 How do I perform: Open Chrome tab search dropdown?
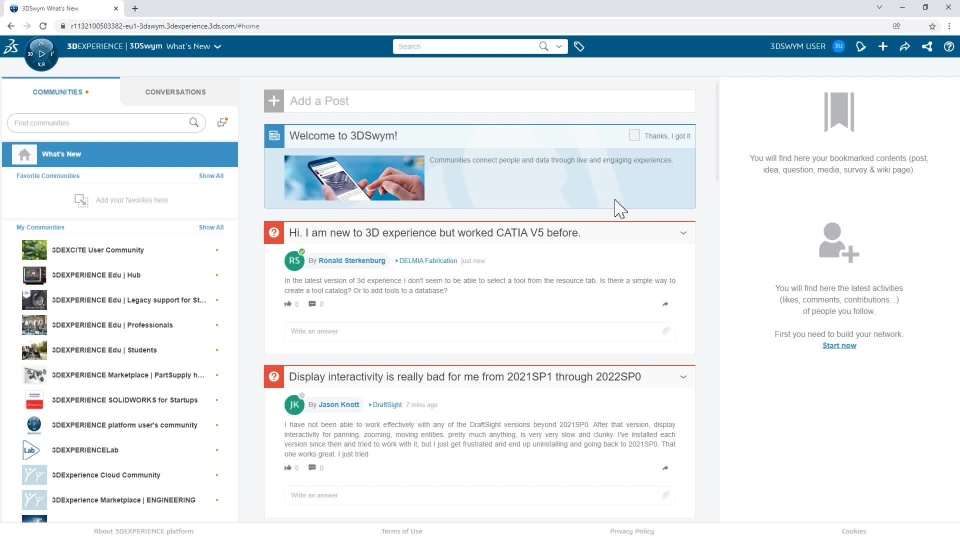coord(879,8)
